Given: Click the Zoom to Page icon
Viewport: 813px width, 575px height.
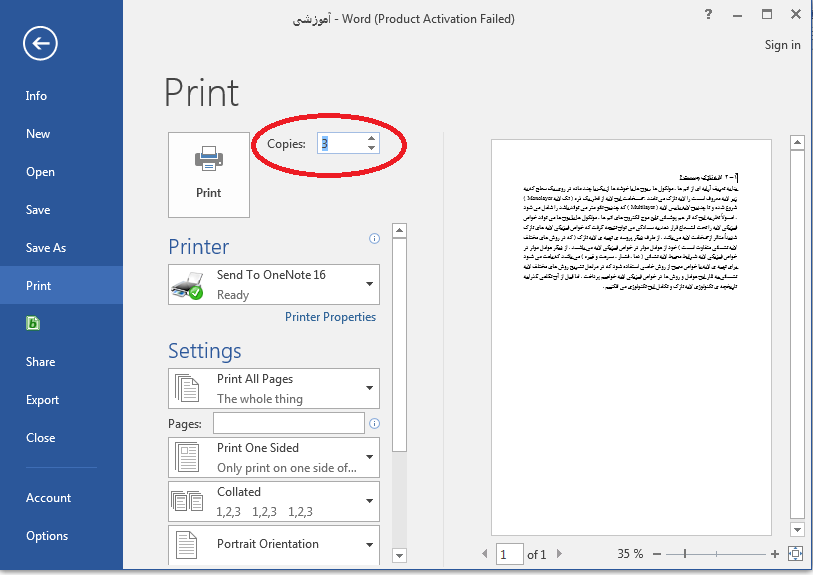Looking at the screenshot, I should [795, 554].
